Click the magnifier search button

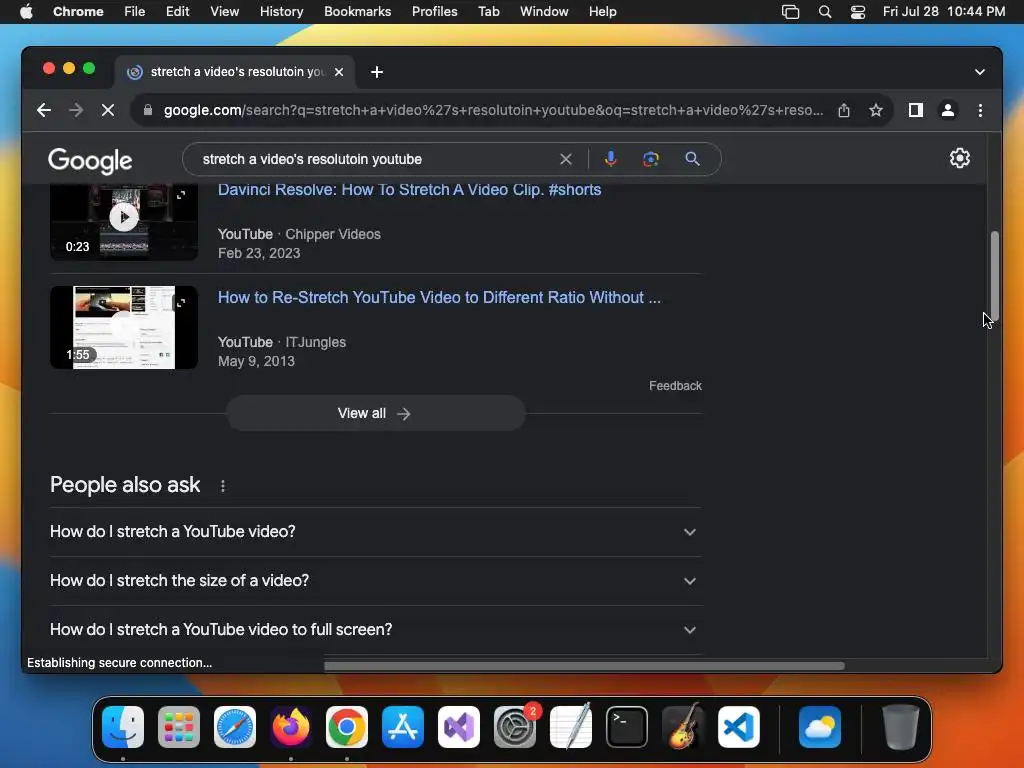[x=692, y=159]
